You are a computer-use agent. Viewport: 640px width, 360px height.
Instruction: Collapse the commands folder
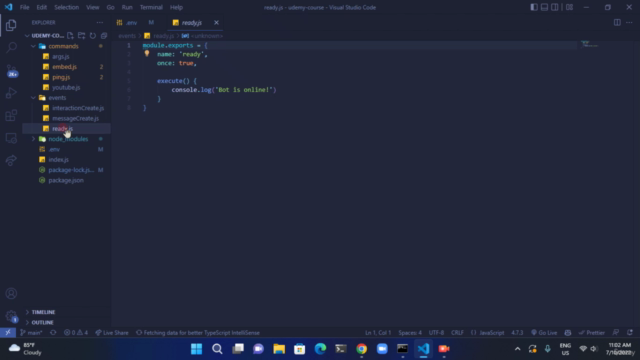coord(33,46)
